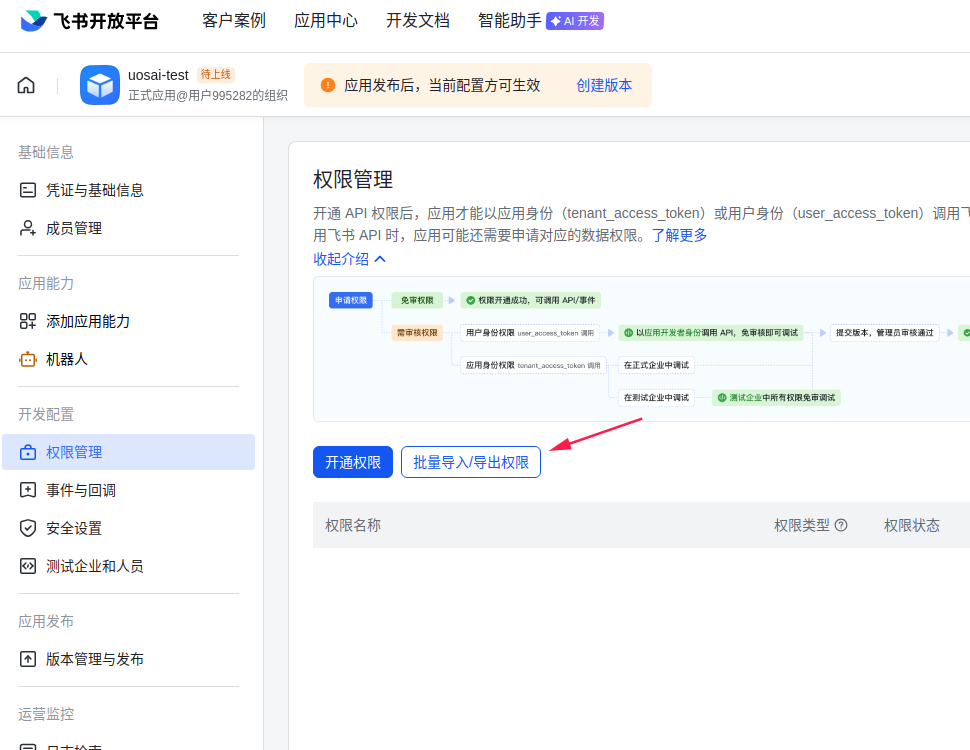Image resolution: width=970 pixels, height=750 pixels.
Task: Click the 机器人 robot icon
Action: click(x=28, y=359)
